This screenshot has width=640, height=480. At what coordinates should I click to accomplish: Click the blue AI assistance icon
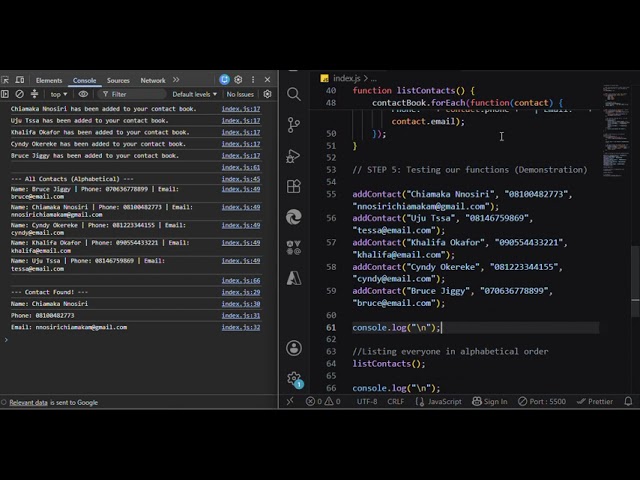click(x=224, y=80)
